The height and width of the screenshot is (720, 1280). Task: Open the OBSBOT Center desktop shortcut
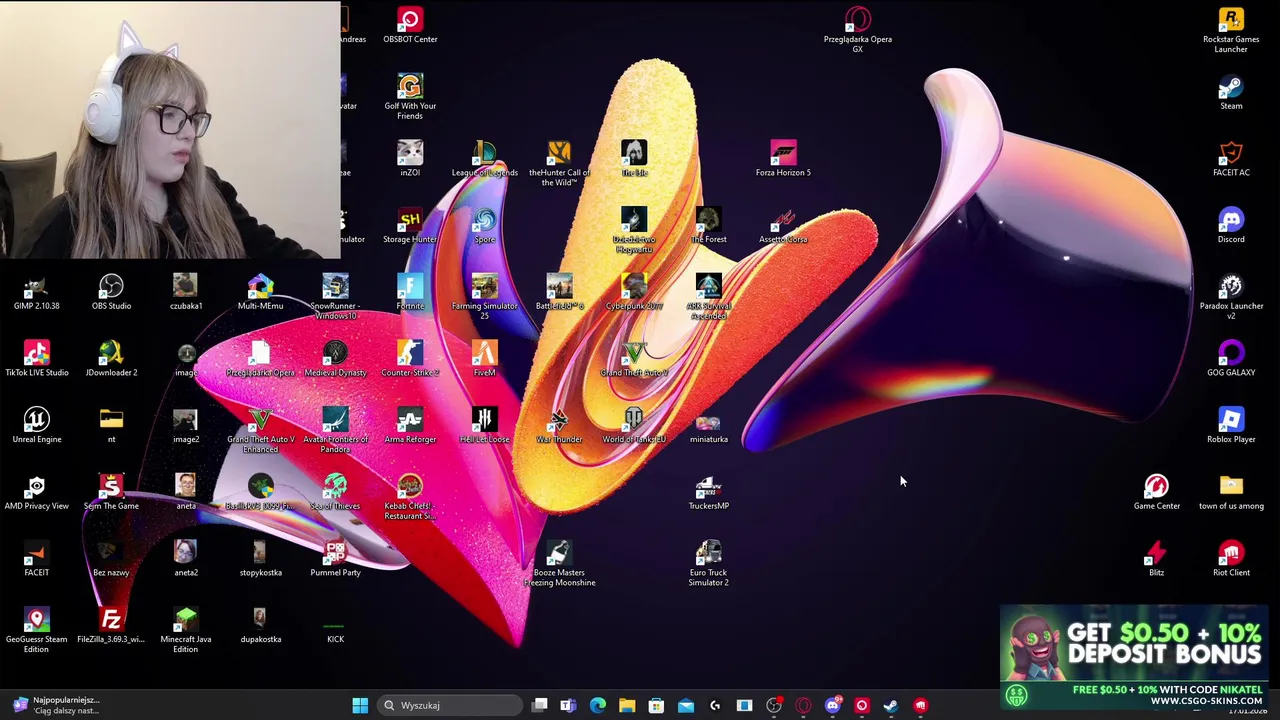tap(410, 26)
